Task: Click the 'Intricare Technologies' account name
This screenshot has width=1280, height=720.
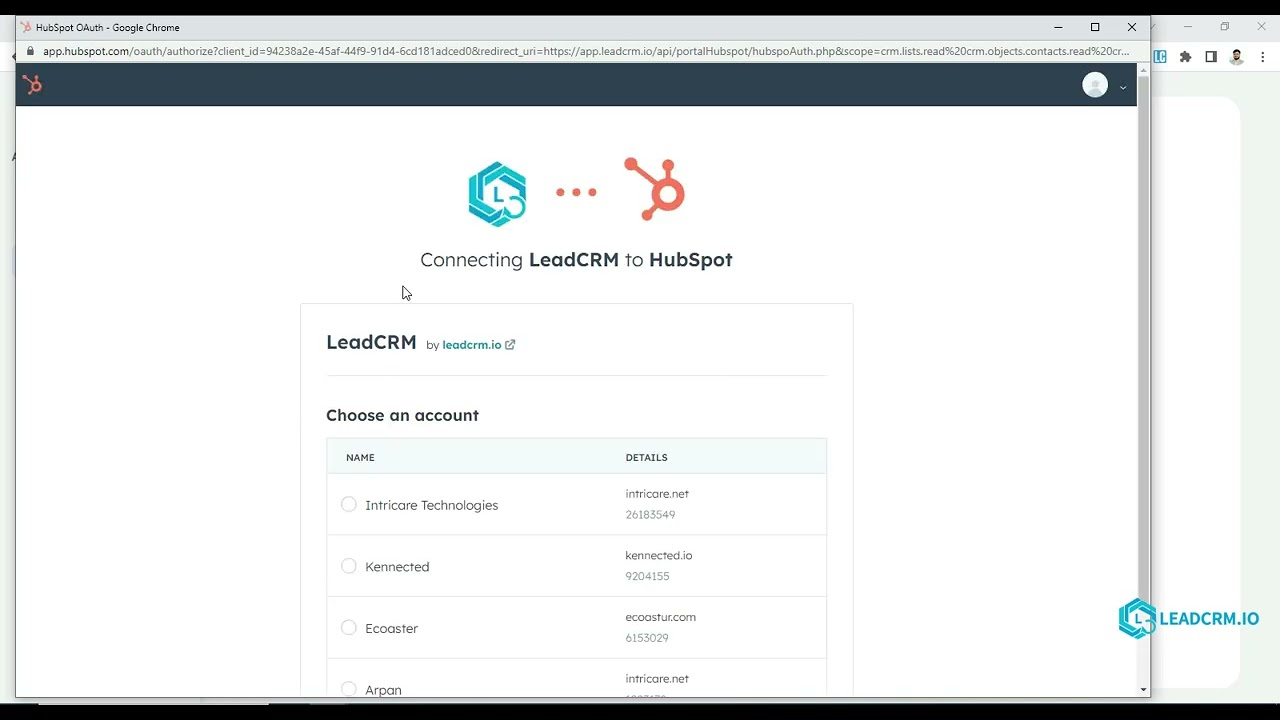Action: click(x=431, y=505)
